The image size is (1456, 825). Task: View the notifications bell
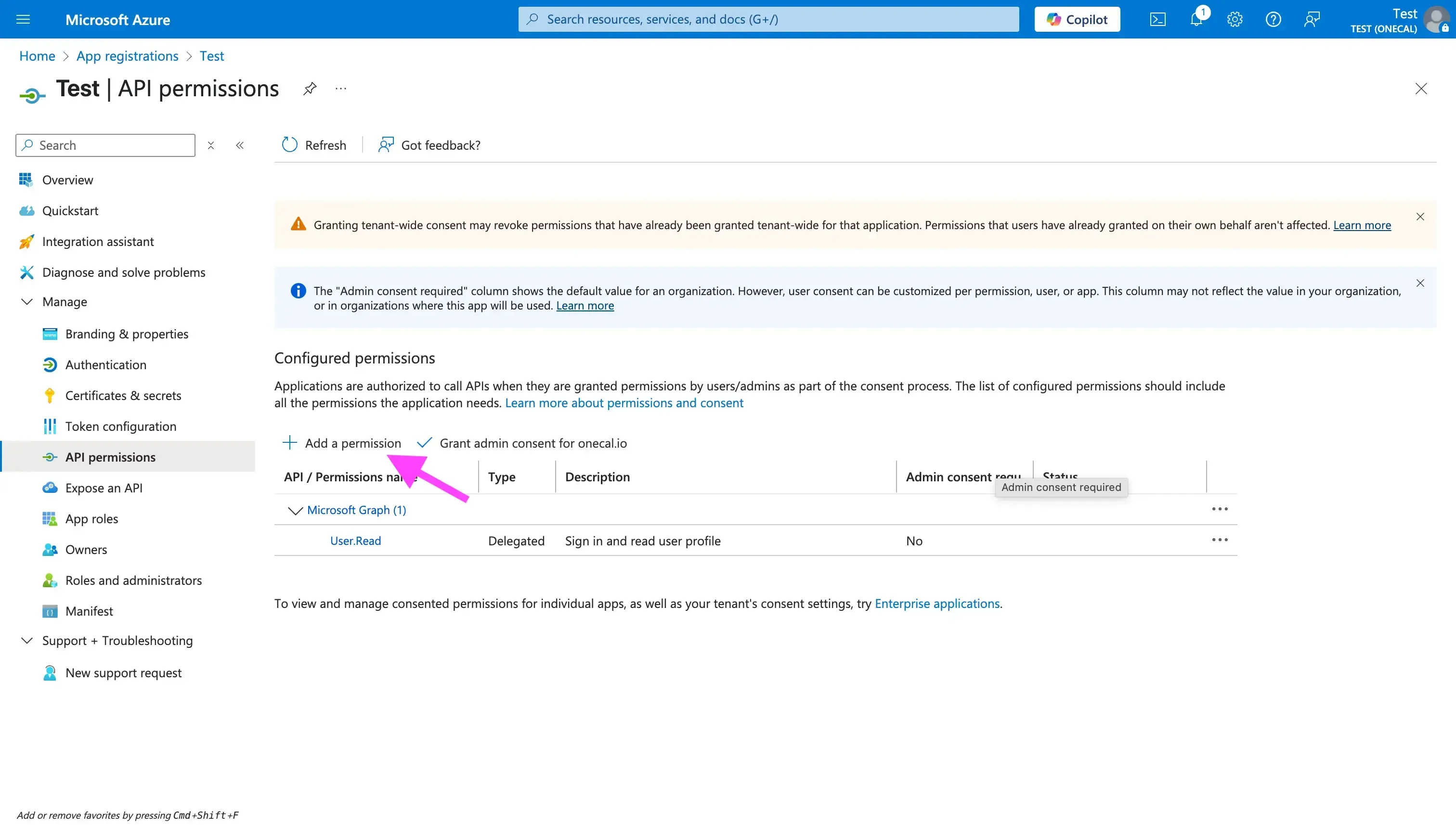pyautogui.click(x=1196, y=19)
